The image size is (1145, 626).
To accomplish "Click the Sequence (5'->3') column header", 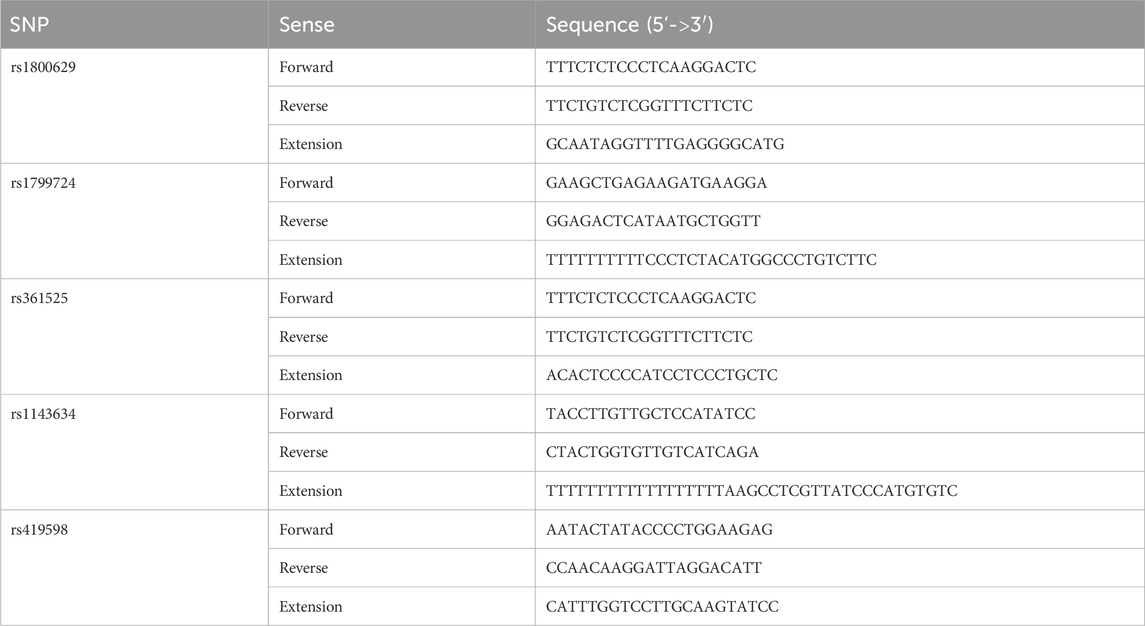I will pyautogui.click(x=840, y=24).
